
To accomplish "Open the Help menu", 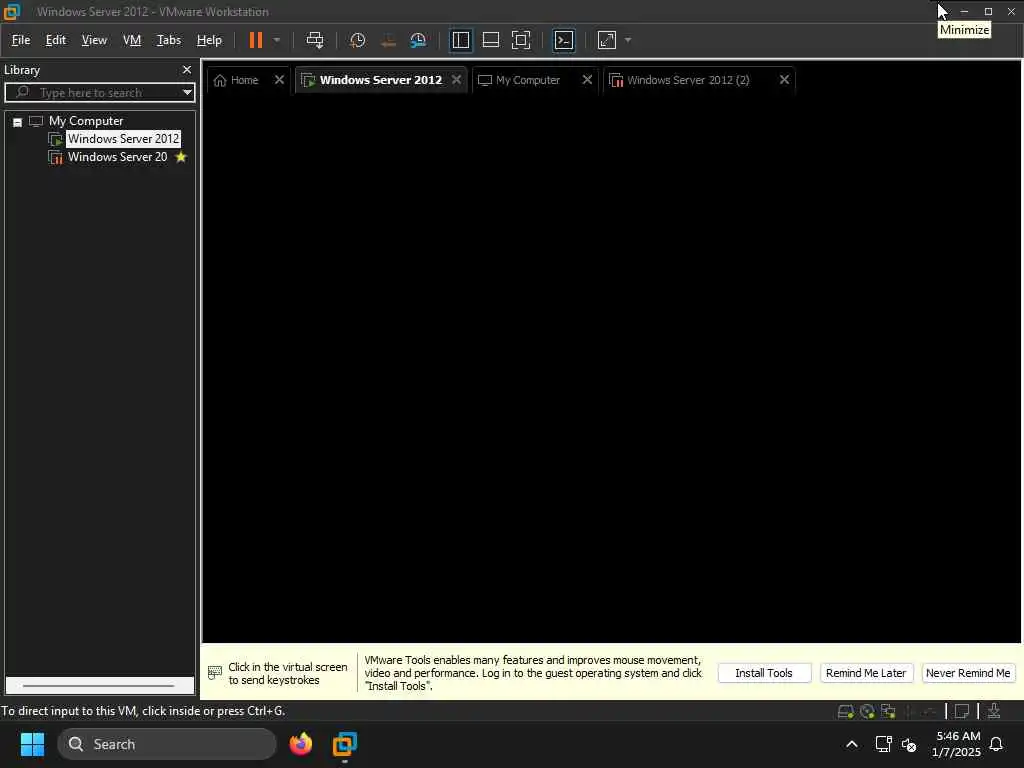I will pyautogui.click(x=209, y=40).
